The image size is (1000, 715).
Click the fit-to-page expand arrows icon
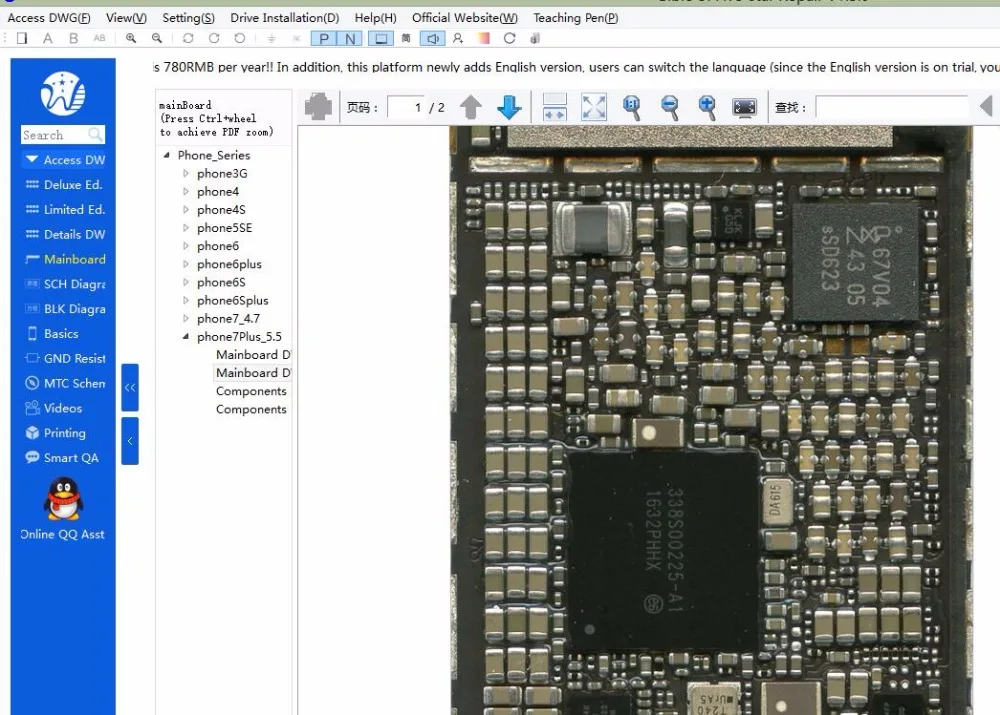tap(594, 107)
